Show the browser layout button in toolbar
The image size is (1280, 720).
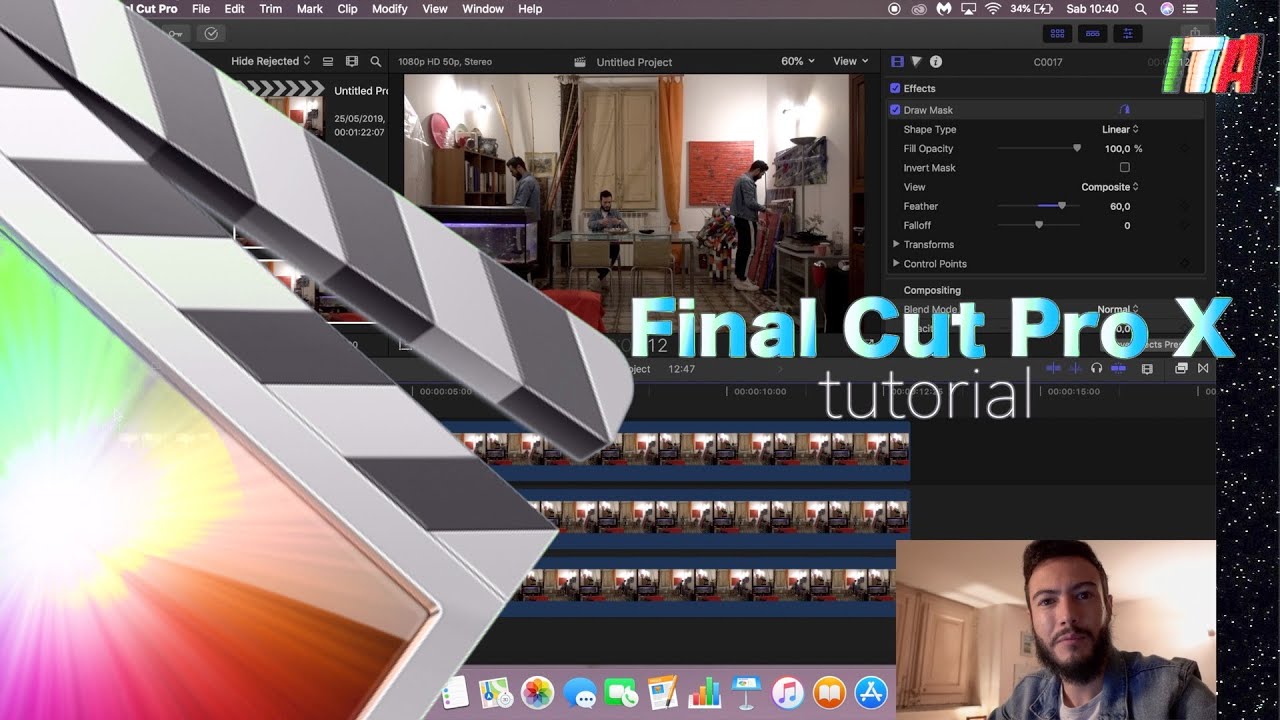tap(1056, 33)
